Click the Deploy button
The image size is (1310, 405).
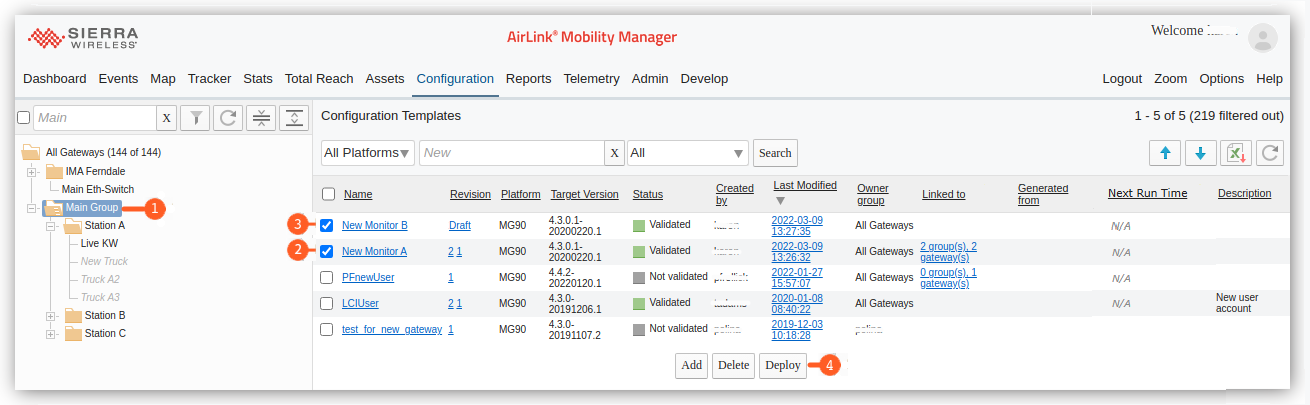pyautogui.click(x=782, y=365)
